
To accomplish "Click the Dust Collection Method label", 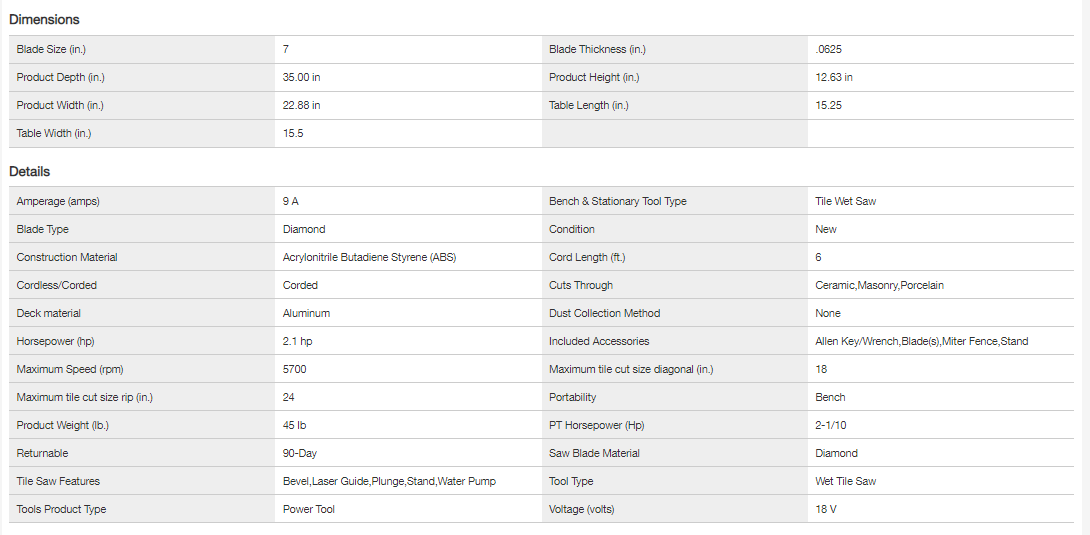I will [604, 313].
